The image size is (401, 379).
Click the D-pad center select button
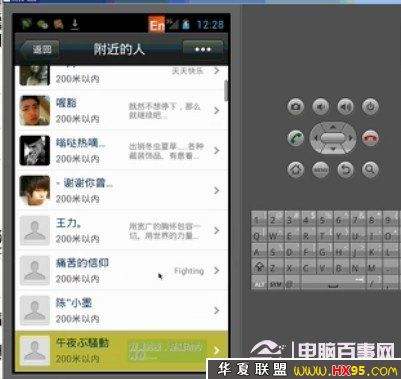coord(333,138)
